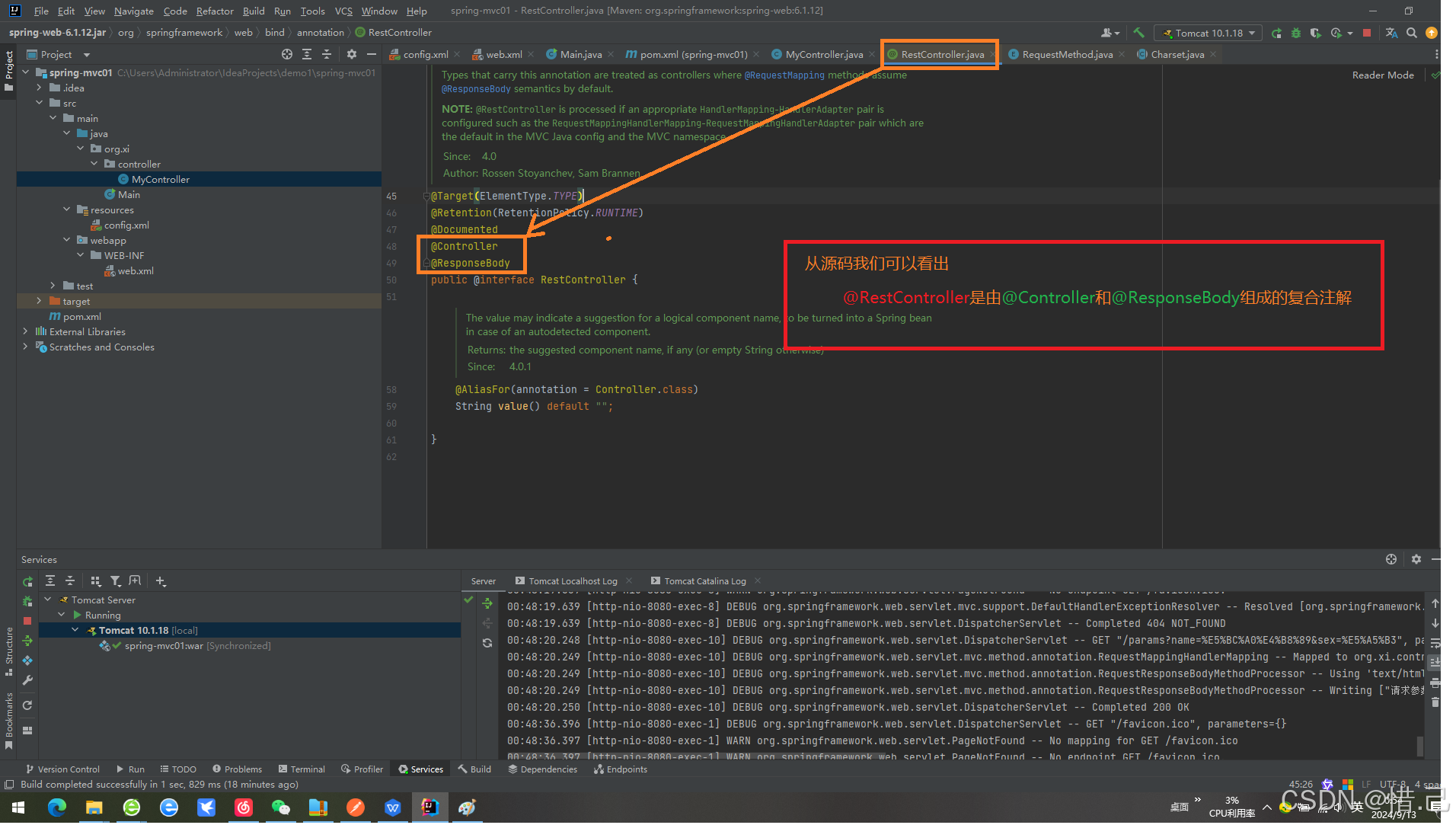Viewport: 1456px width, 825px height.
Task: Expand the target folder
Action: pyautogui.click(x=39, y=302)
